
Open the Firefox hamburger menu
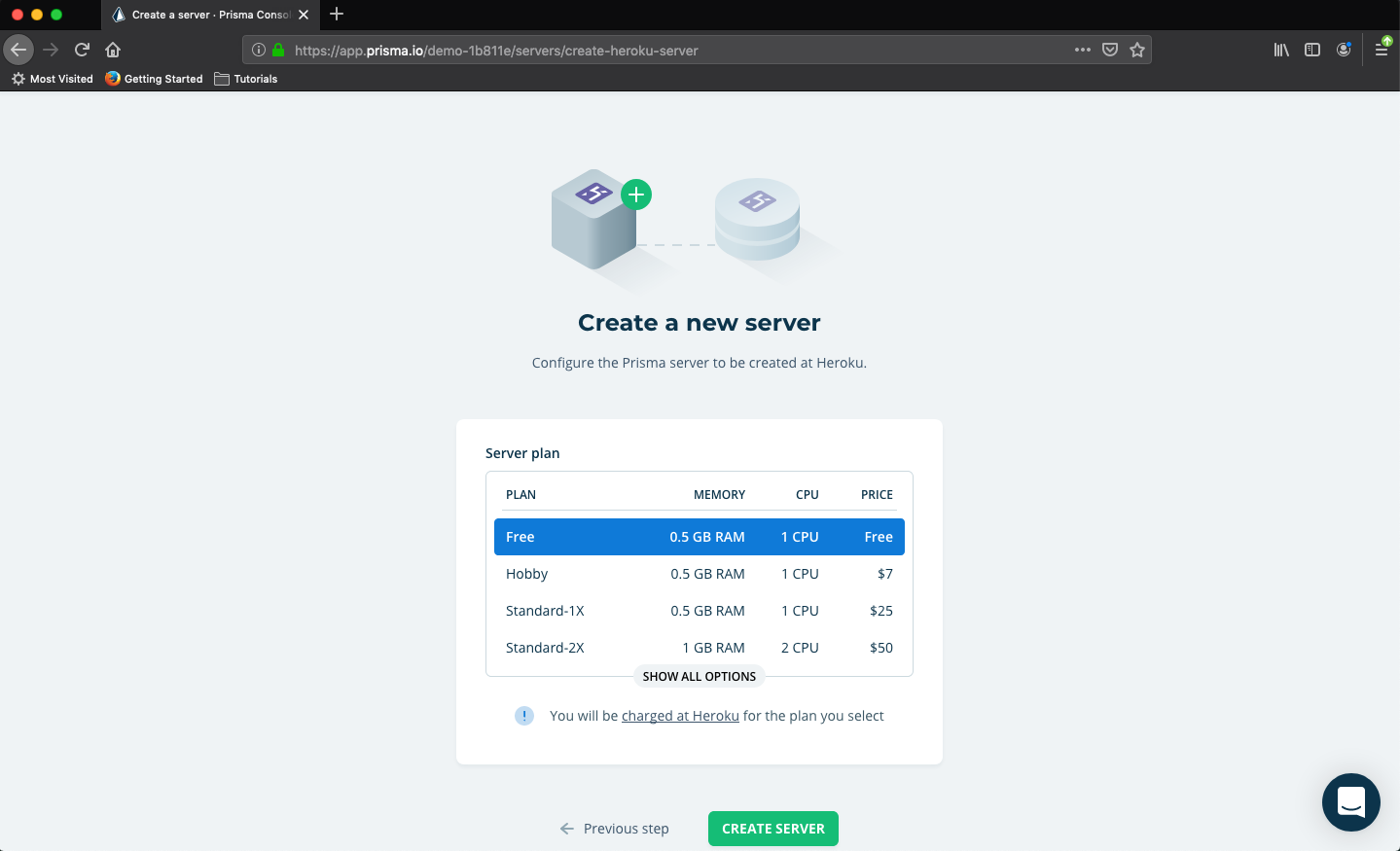[1382, 50]
